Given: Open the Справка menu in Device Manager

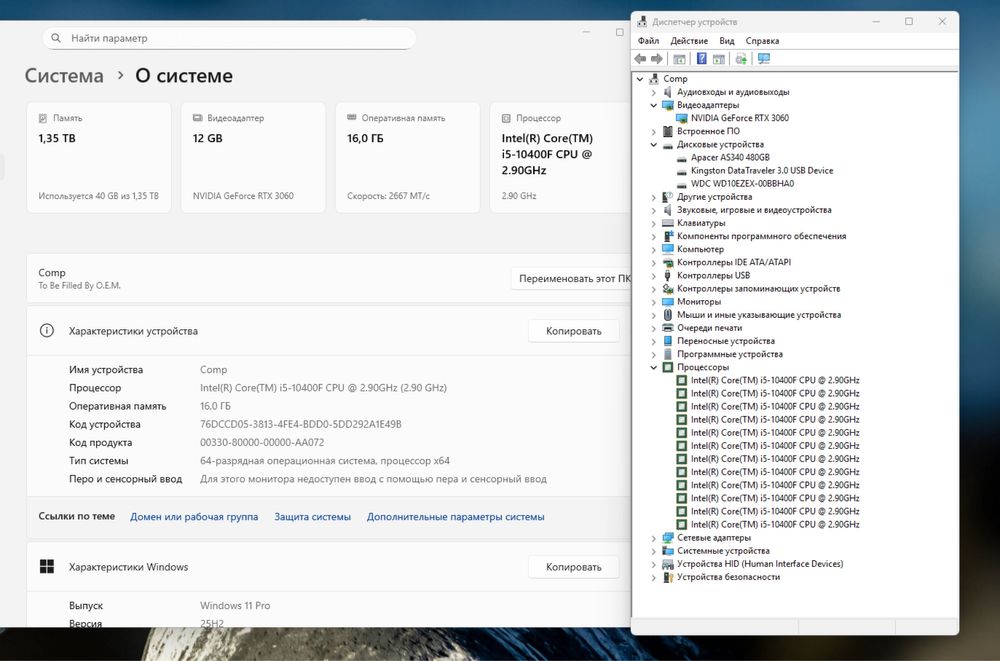Looking at the screenshot, I should (x=762, y=41).
